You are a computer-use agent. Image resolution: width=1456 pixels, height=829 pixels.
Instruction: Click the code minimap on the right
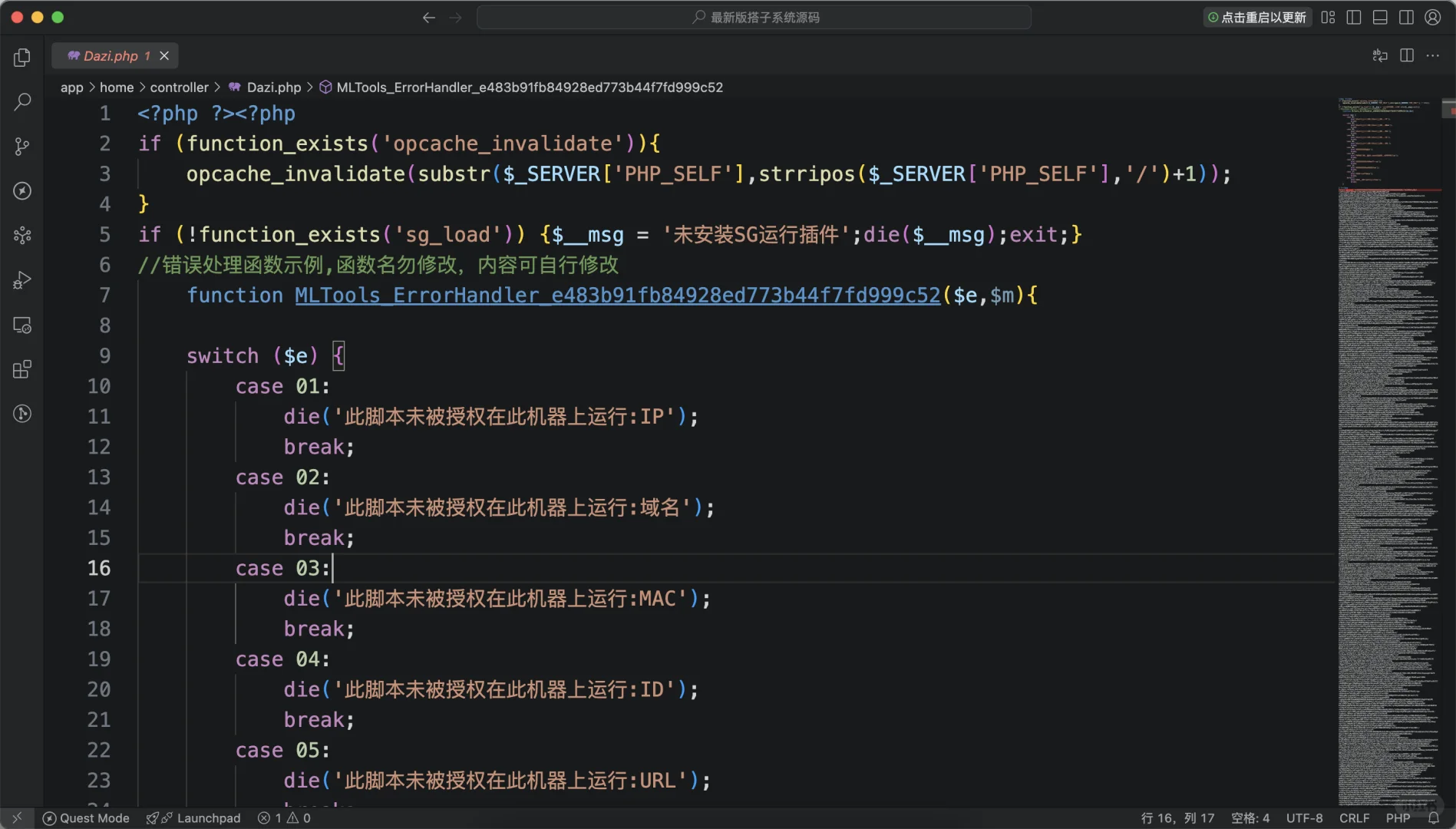coord(1389,451)
